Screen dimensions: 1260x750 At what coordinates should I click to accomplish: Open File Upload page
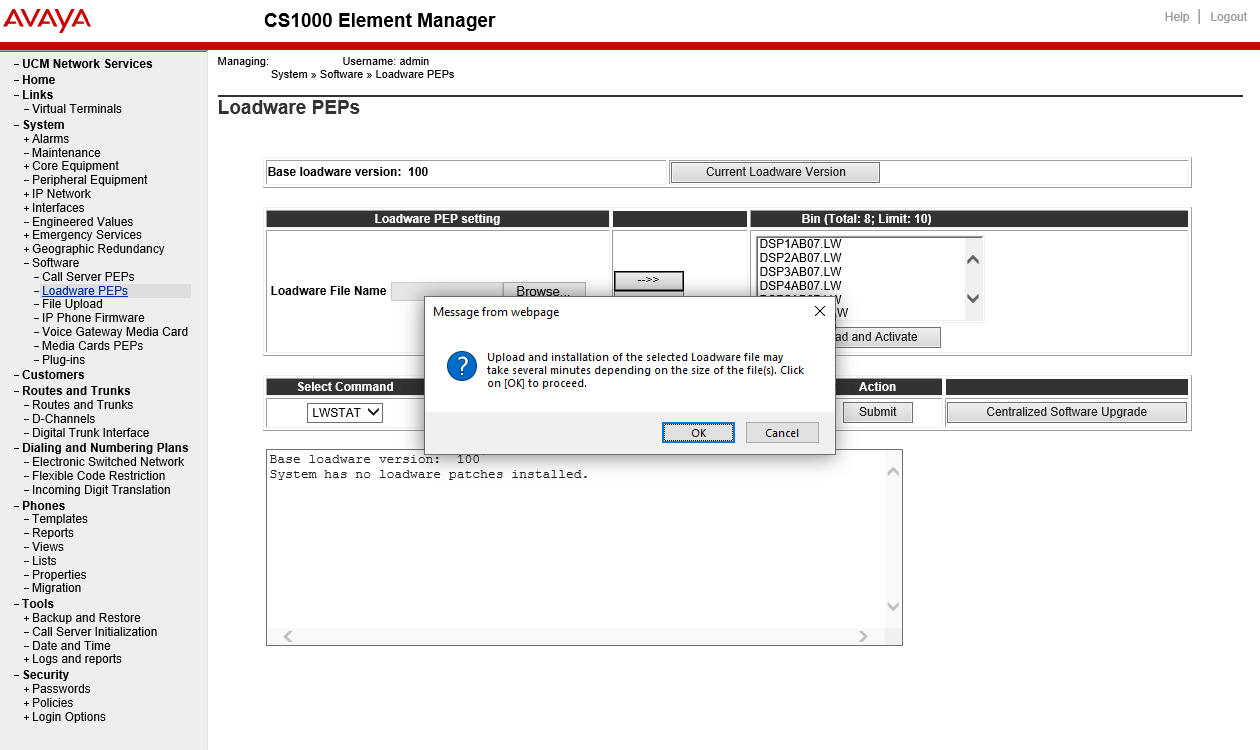(72, 304)
